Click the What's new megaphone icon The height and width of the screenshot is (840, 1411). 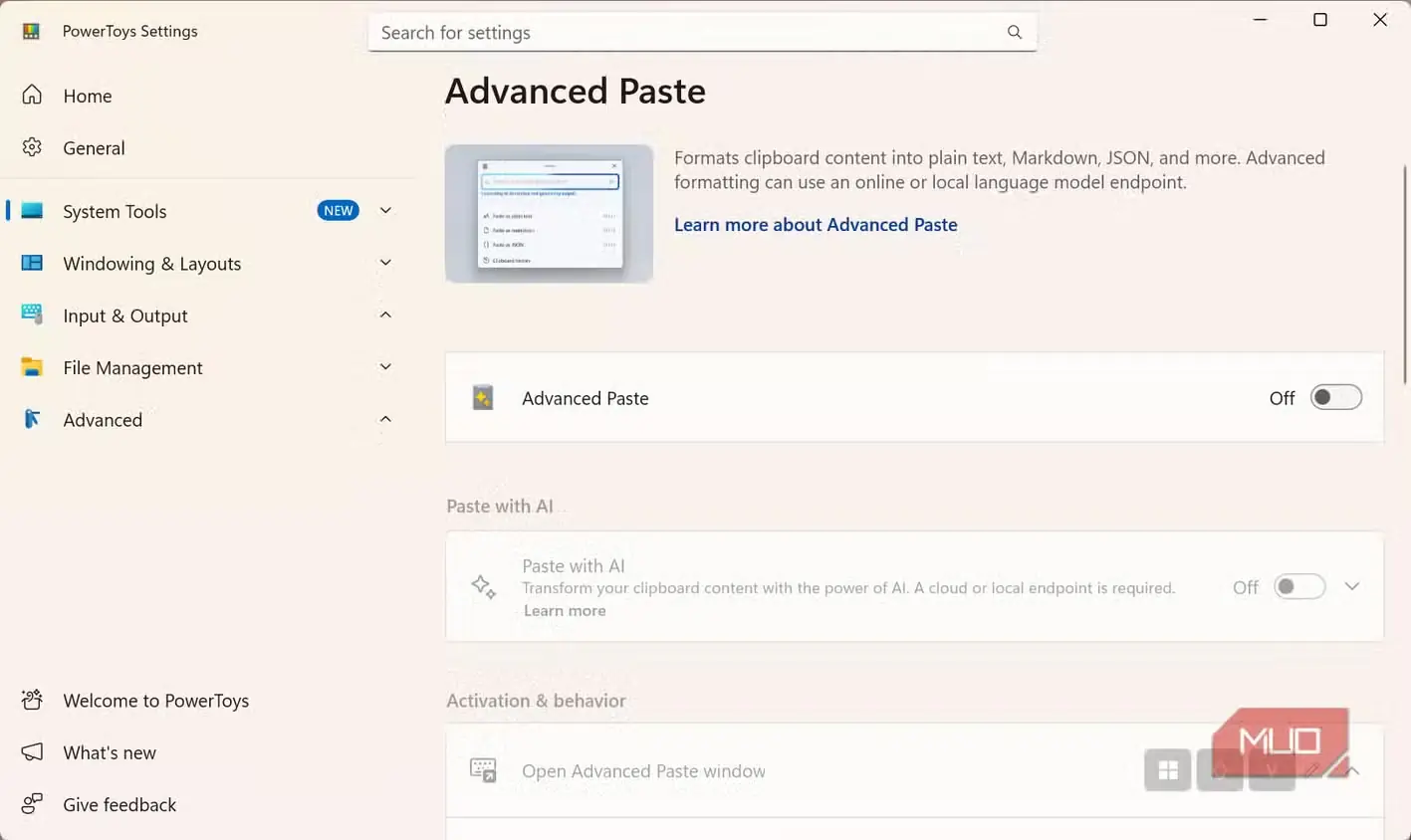[x=32, y=751]
